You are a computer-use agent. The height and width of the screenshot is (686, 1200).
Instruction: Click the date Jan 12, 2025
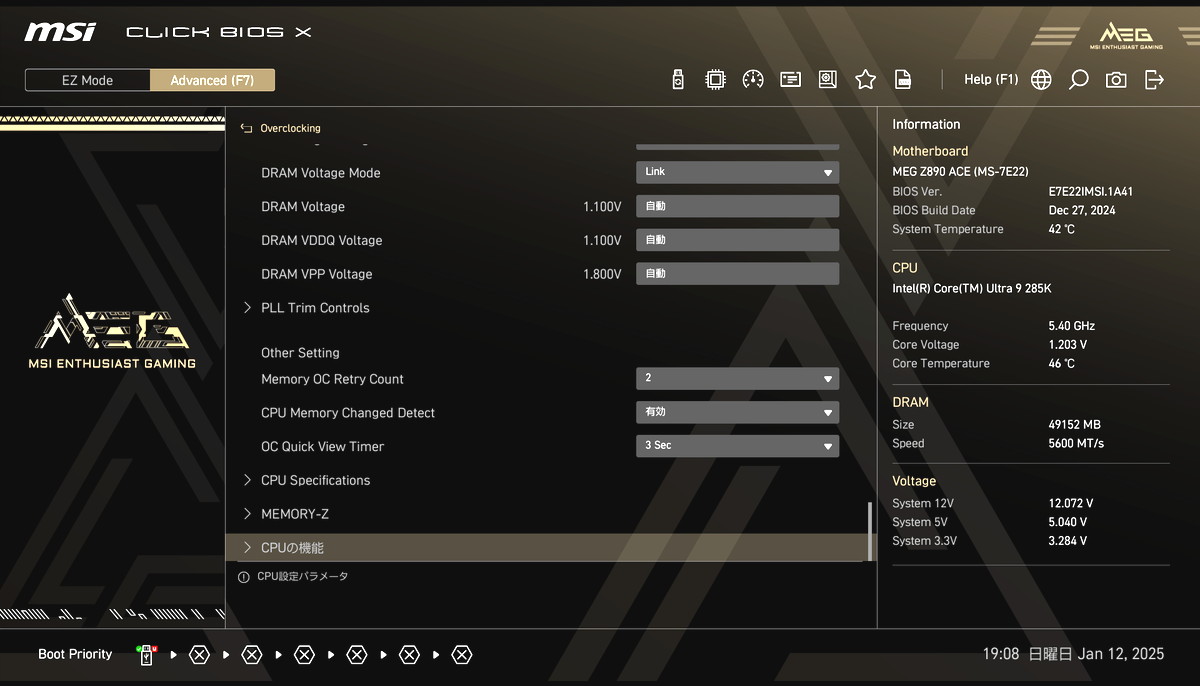1122,654
